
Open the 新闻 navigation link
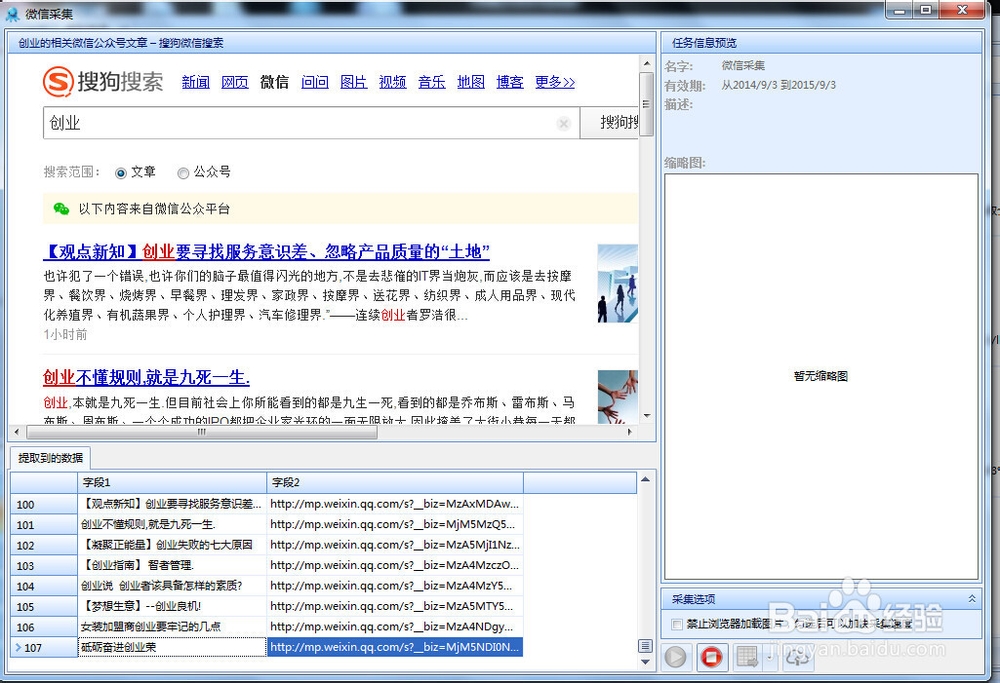(x=195, y=82)
